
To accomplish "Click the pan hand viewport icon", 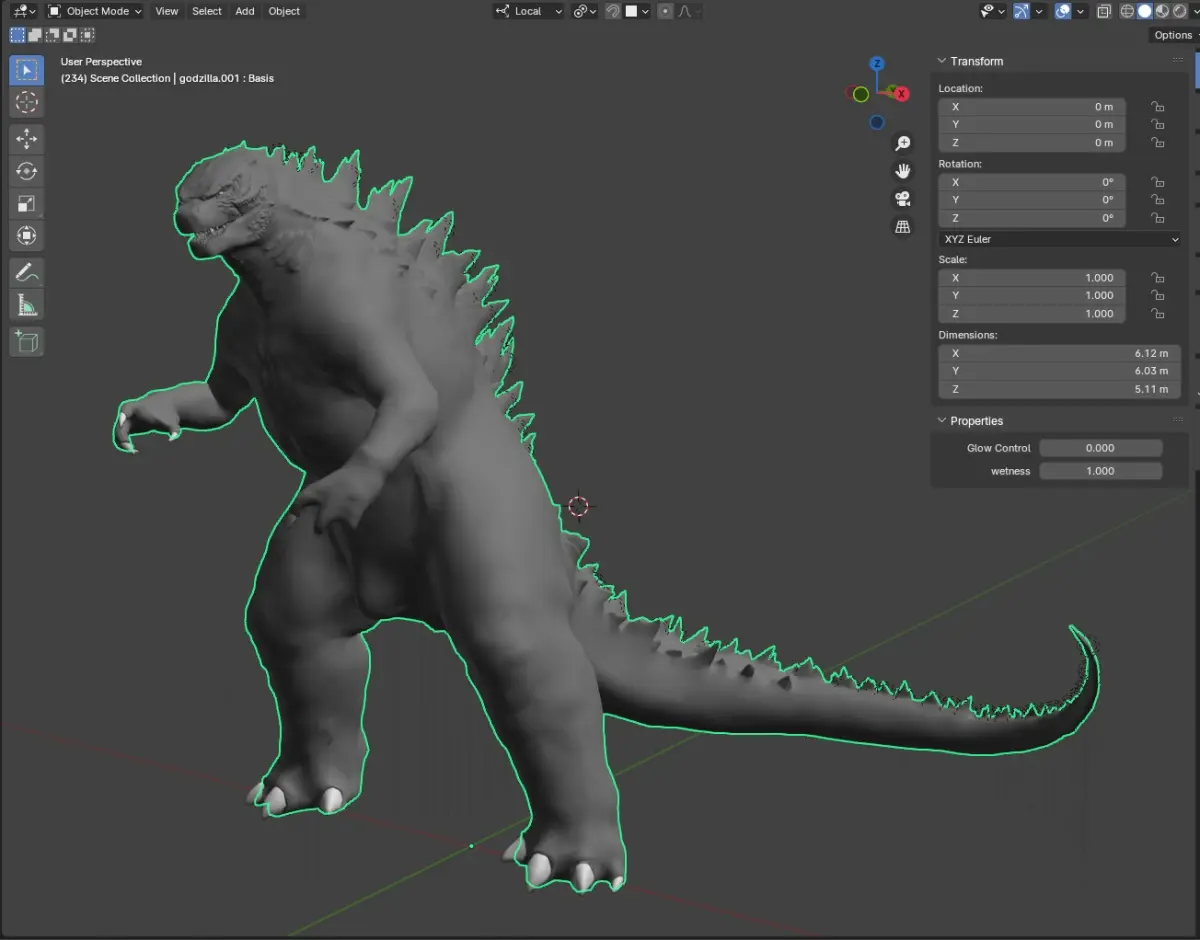I will [x=903, y=171].
